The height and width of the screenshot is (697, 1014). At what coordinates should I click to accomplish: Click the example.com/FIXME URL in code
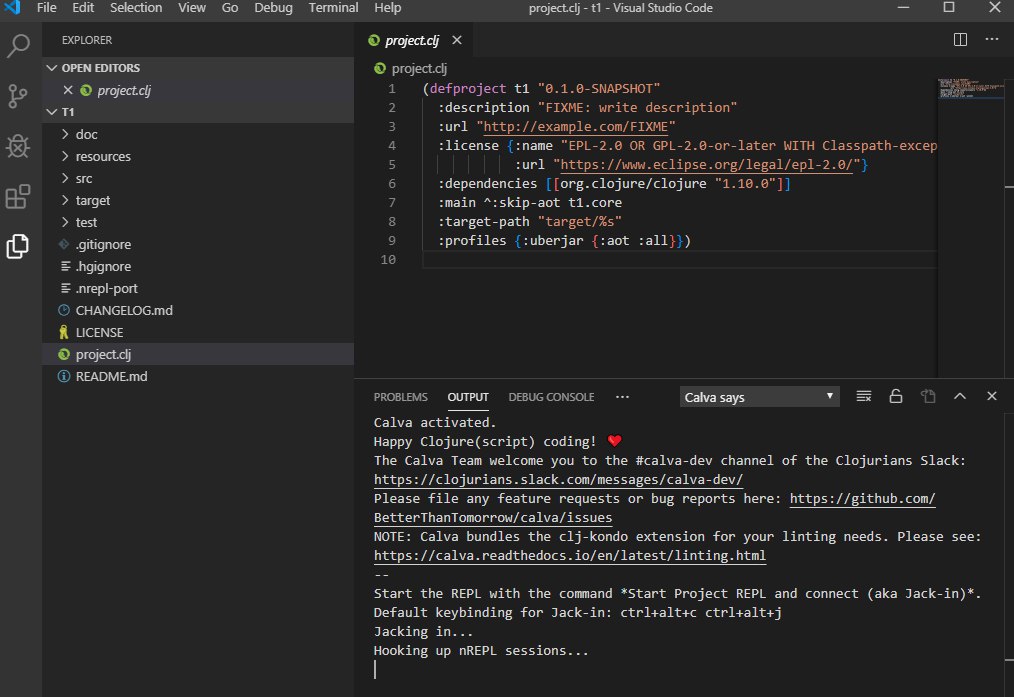pyautogui.click(x=576, y=127)
